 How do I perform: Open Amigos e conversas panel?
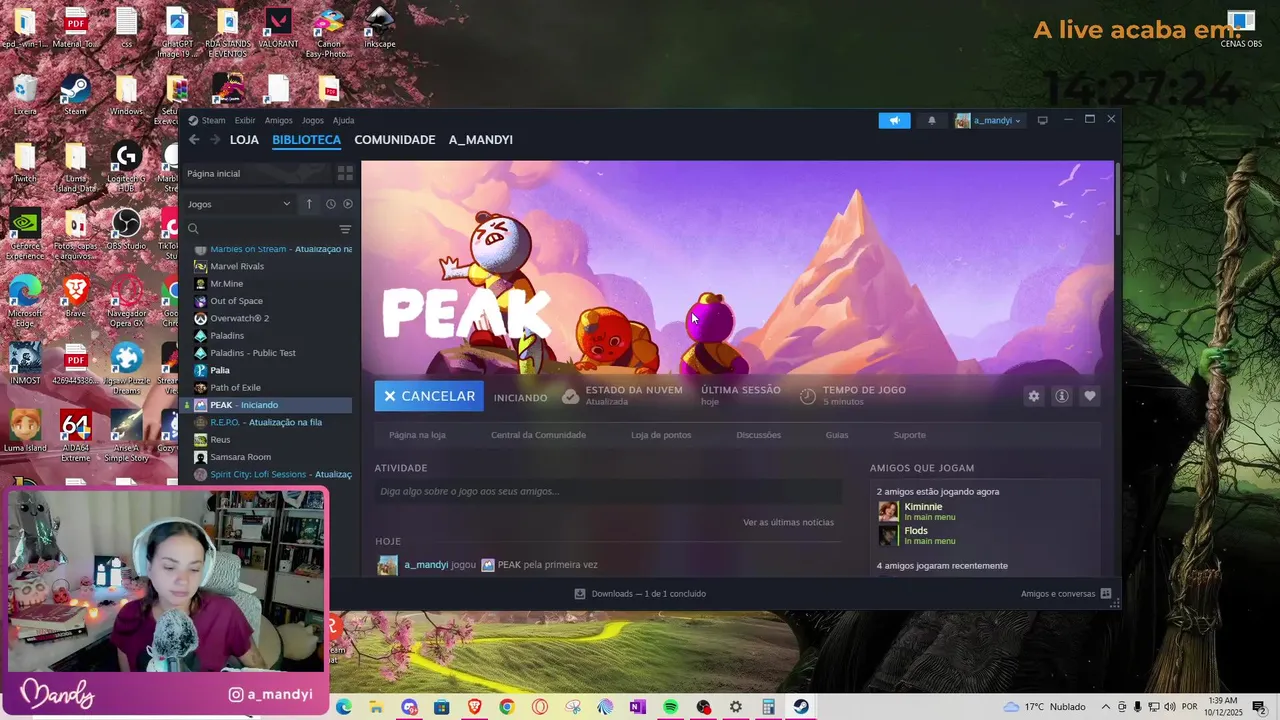coord(1066,594)
